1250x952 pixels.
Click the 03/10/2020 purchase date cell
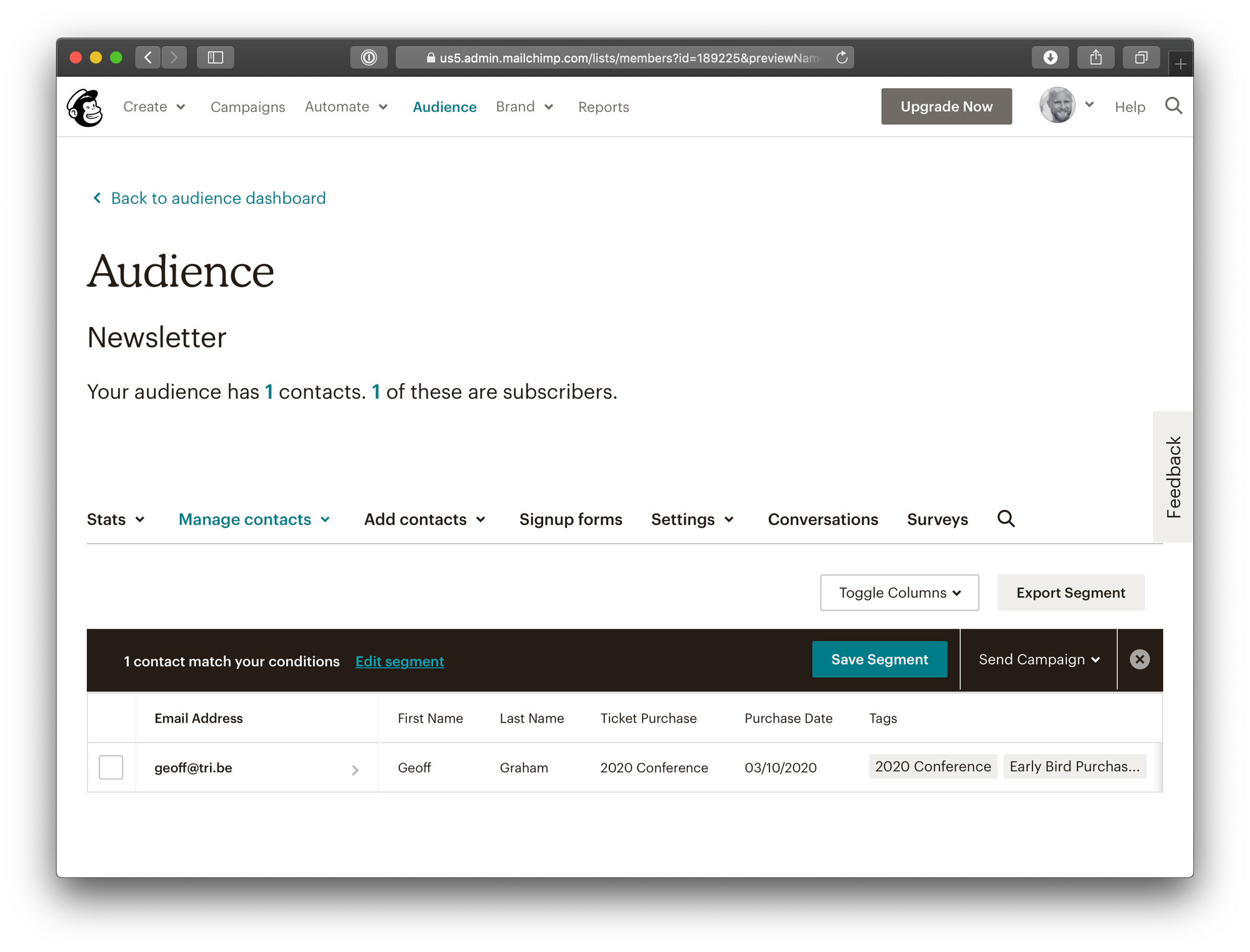(x=781, y=768)
